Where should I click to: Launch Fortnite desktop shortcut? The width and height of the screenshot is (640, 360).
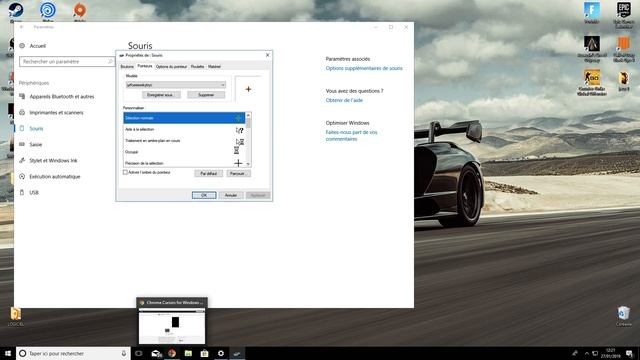(591, 13)
